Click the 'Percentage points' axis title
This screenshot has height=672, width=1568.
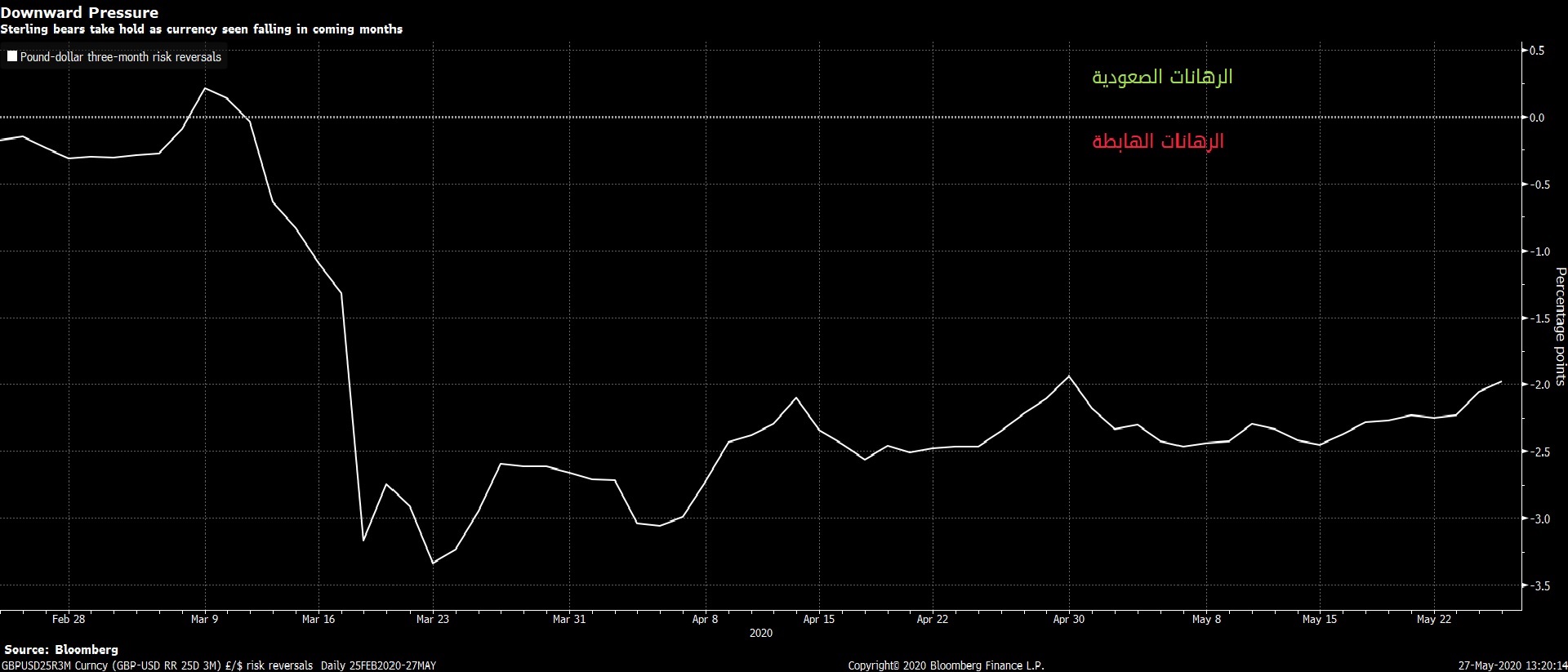[x=1560, y=327]
